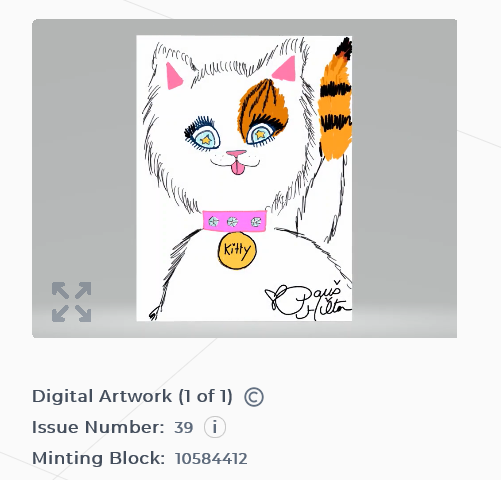
Task: Select the issue number value 39
Action: tap(184, 428)
